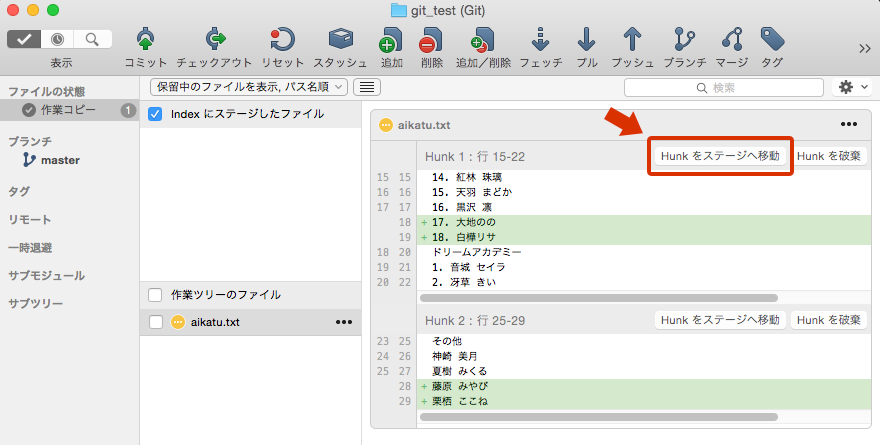Click the list view mode button
The image size is (880, 445).
point(366,87)
